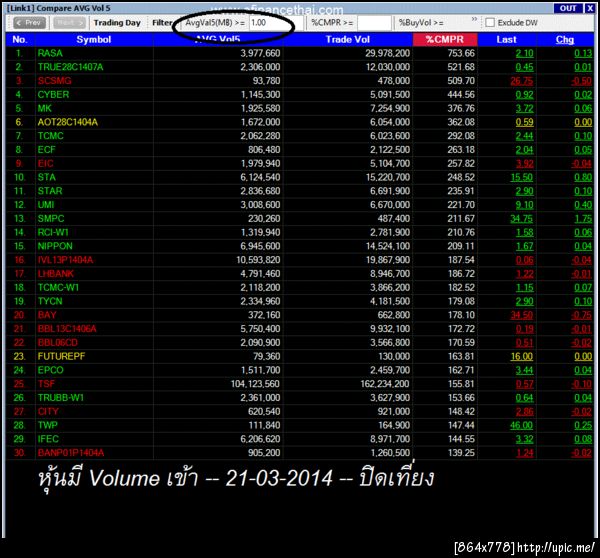
Task: Focus the AvgVal5(MB) >= input field
Action: 276,23
